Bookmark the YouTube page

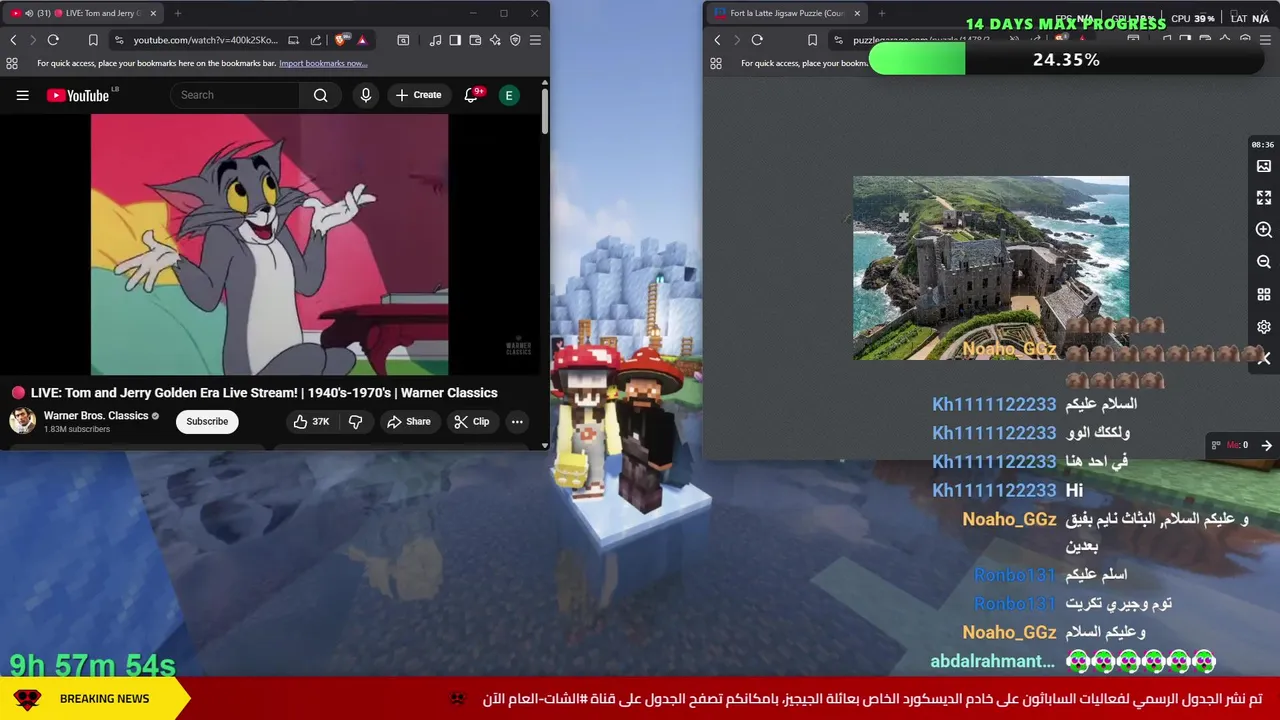point(93,40)
